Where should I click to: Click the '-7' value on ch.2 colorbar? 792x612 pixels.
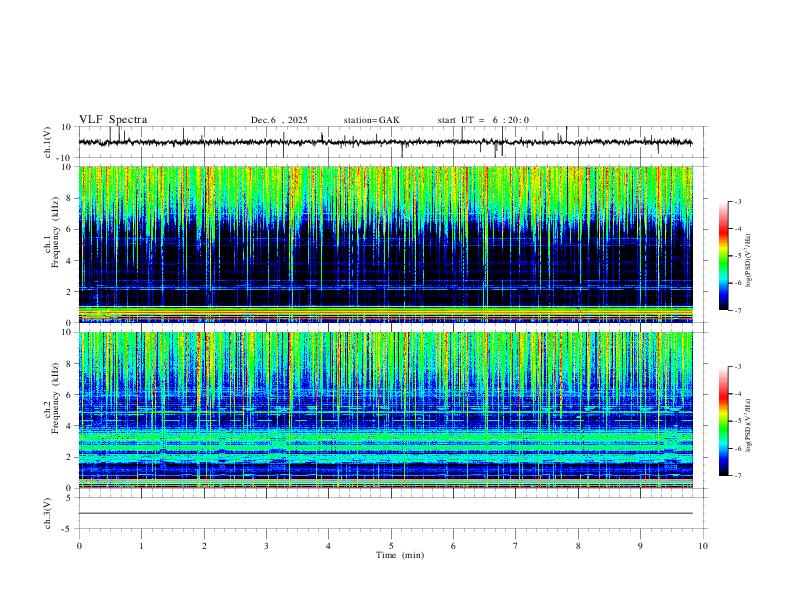point(737,475)
